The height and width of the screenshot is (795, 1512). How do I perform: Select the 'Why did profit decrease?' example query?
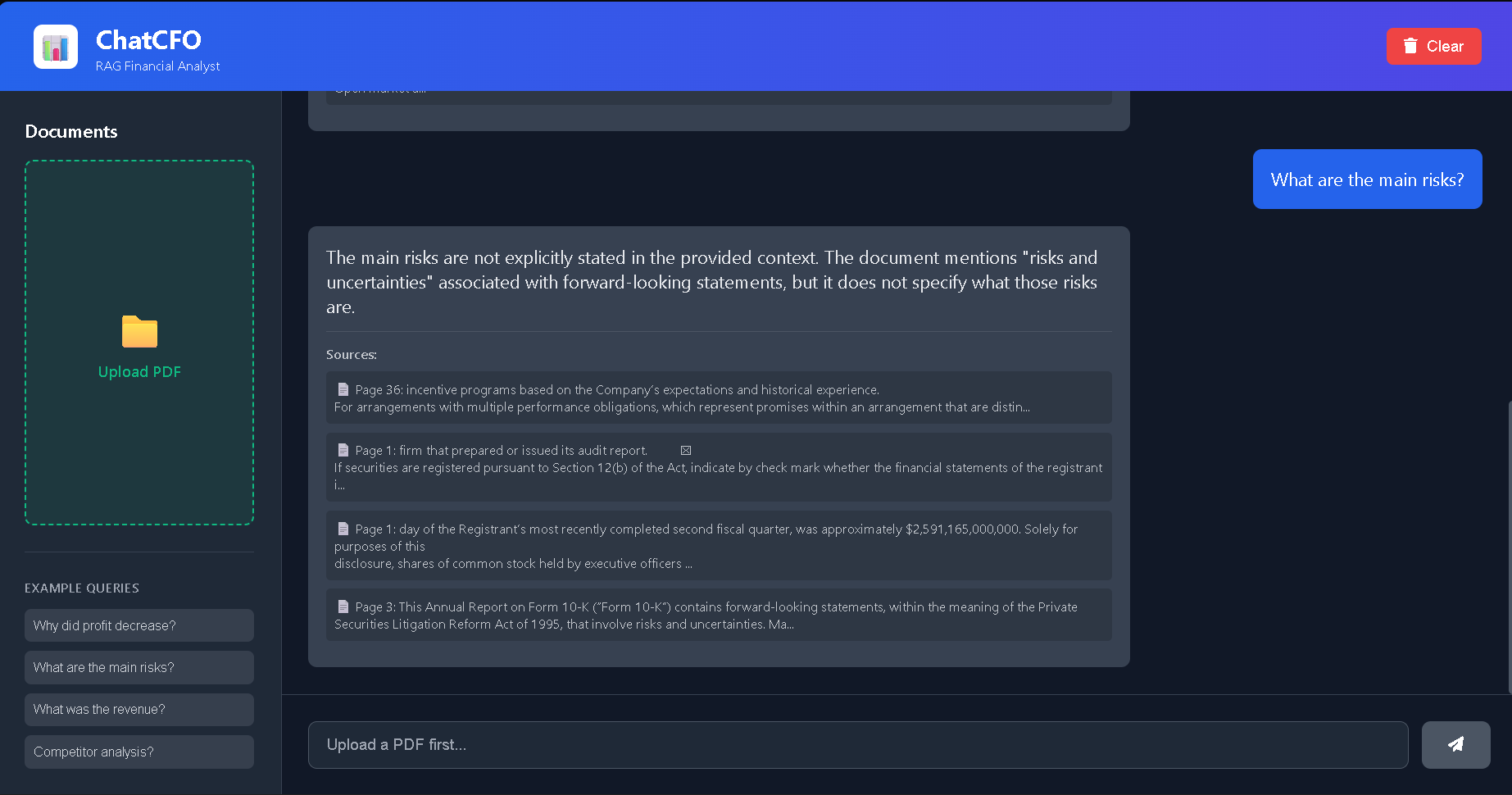coord(138,625)
